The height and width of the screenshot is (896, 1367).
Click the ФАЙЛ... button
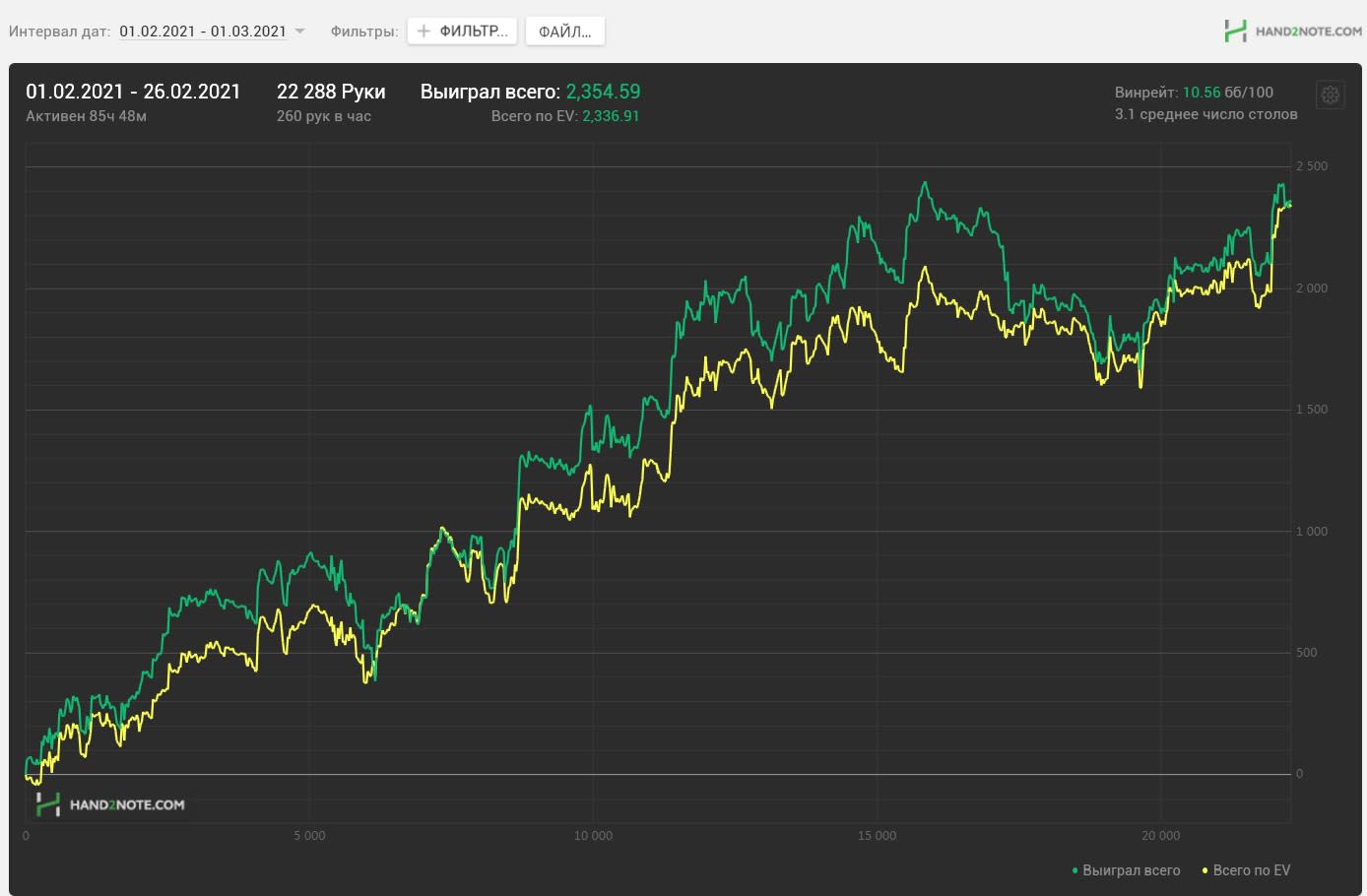tap(565, 31)
